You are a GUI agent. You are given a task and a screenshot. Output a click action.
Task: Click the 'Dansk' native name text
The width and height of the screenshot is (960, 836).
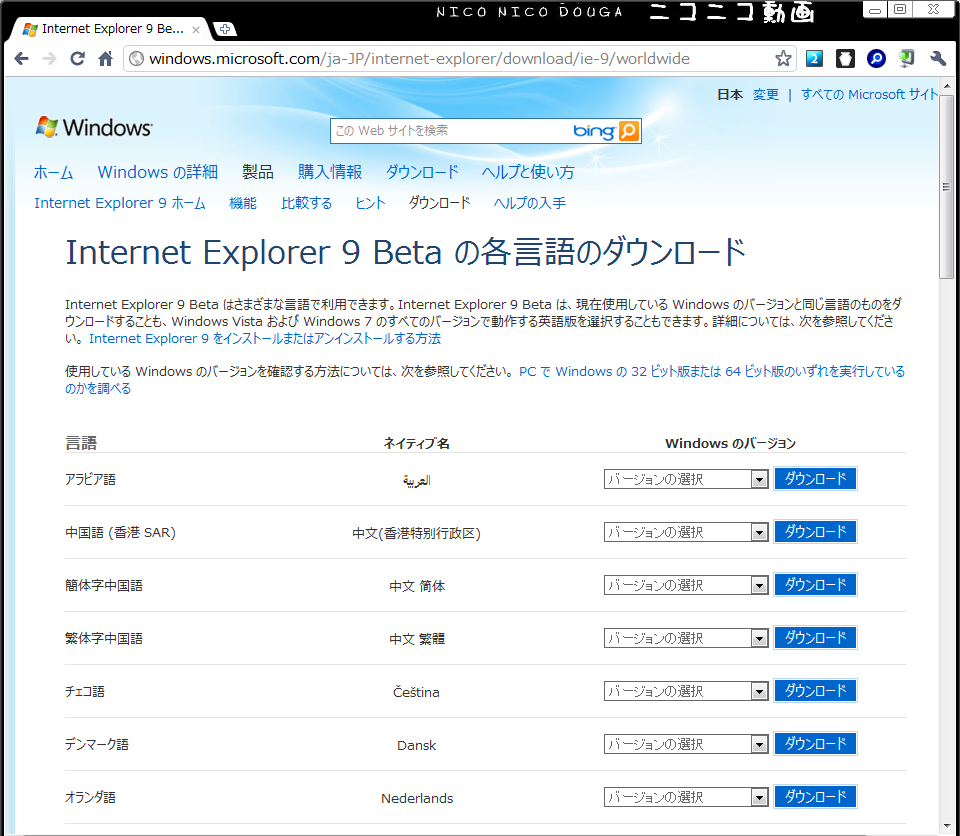pos(416,745)
